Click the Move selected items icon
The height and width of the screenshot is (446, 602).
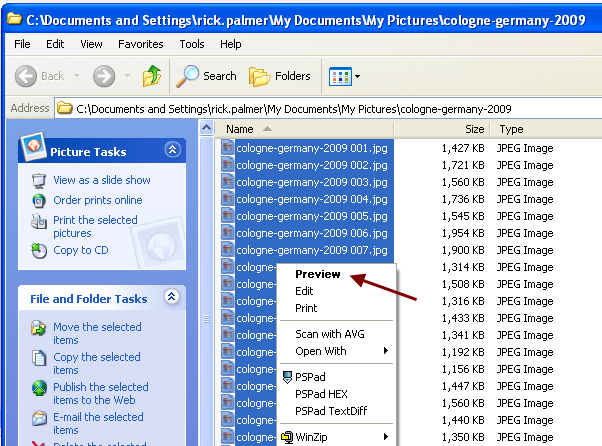tap(39, 328)
